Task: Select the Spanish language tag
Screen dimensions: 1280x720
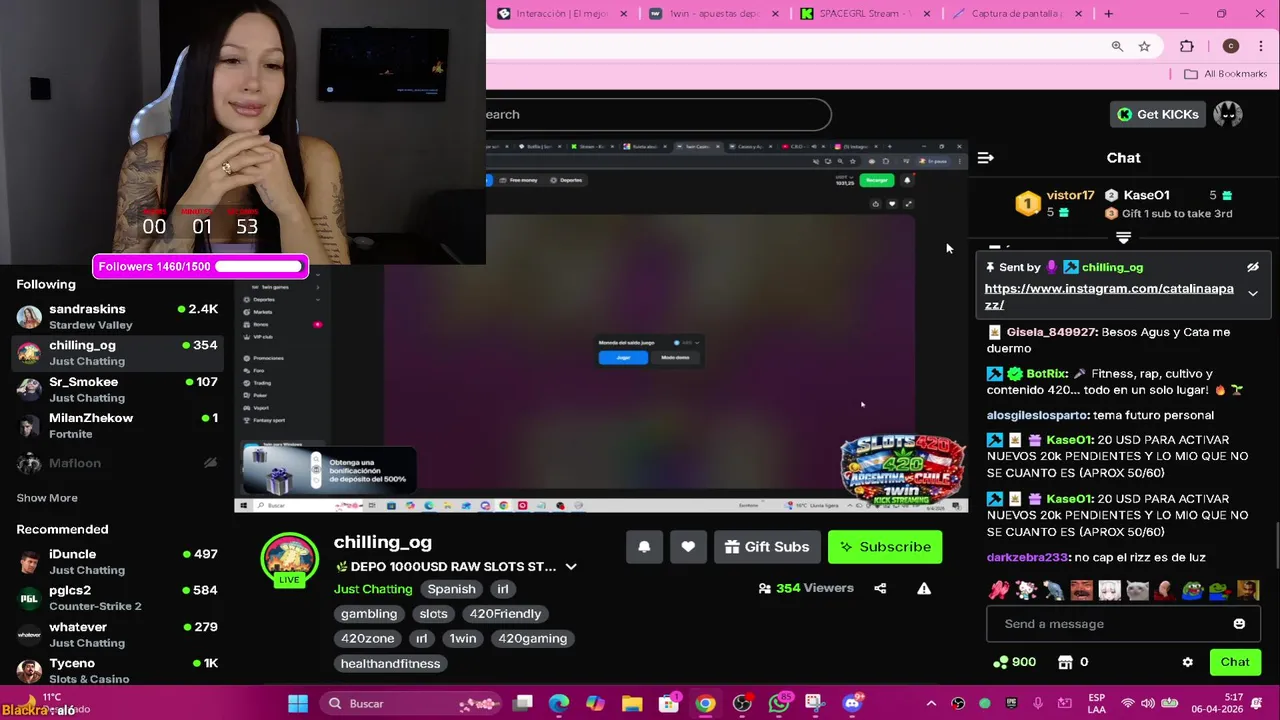Action: (x=451, y=589)
